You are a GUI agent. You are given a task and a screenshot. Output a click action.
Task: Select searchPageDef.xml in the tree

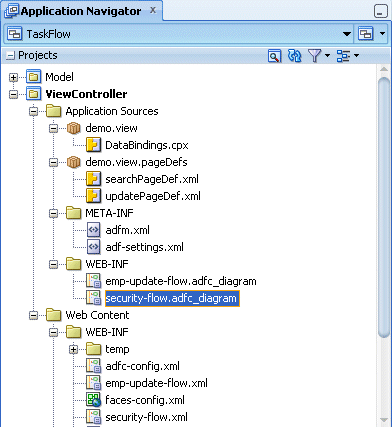pyautogui.click(x=152, y=179)
